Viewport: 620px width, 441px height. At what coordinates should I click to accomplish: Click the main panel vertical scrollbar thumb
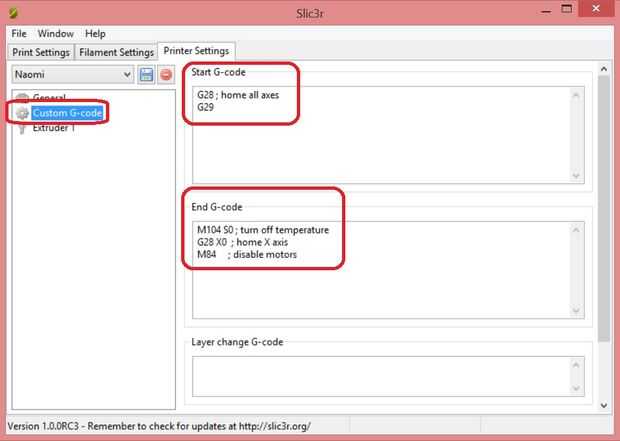[604, 208]
